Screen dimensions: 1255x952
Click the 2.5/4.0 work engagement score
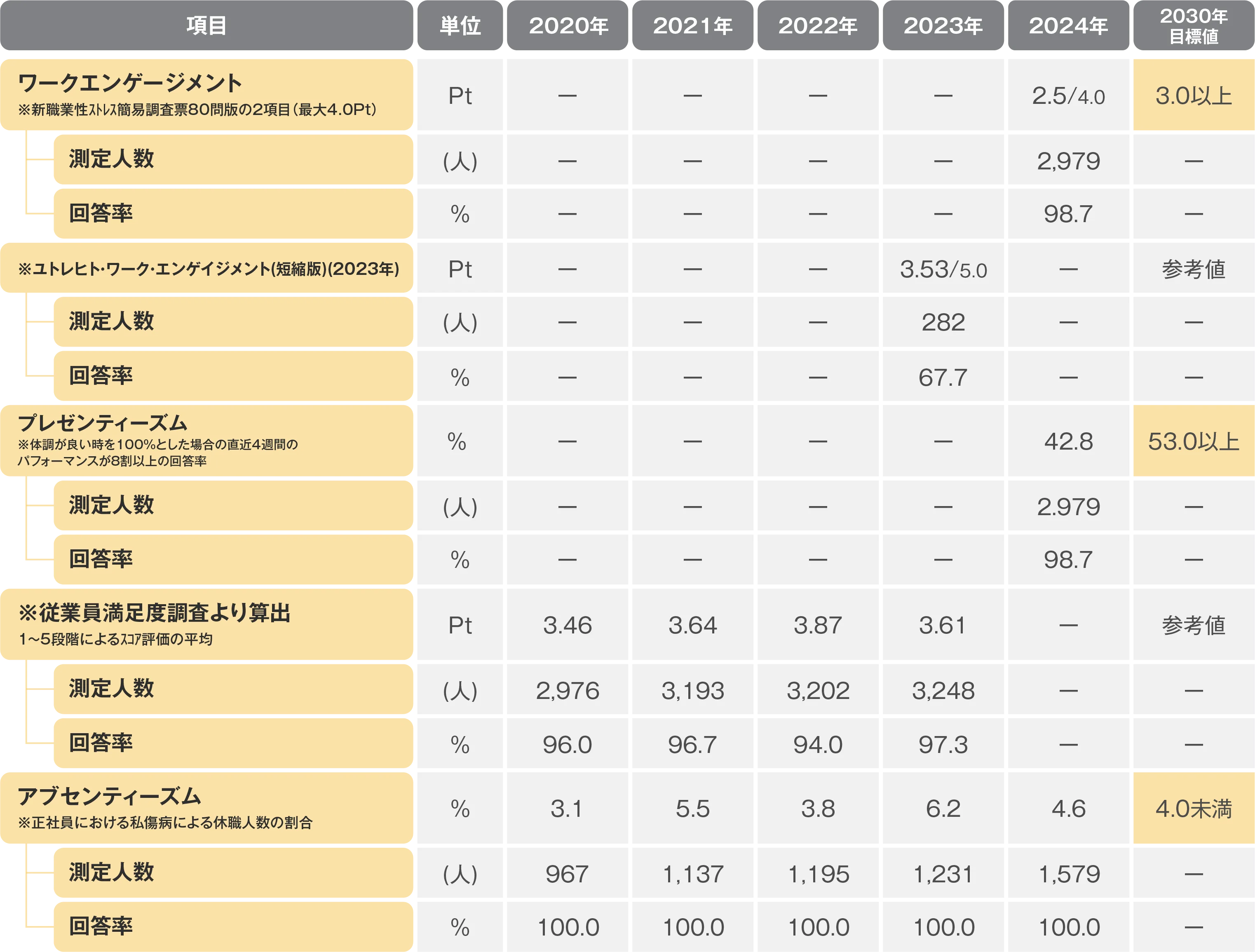(1068, 96)
